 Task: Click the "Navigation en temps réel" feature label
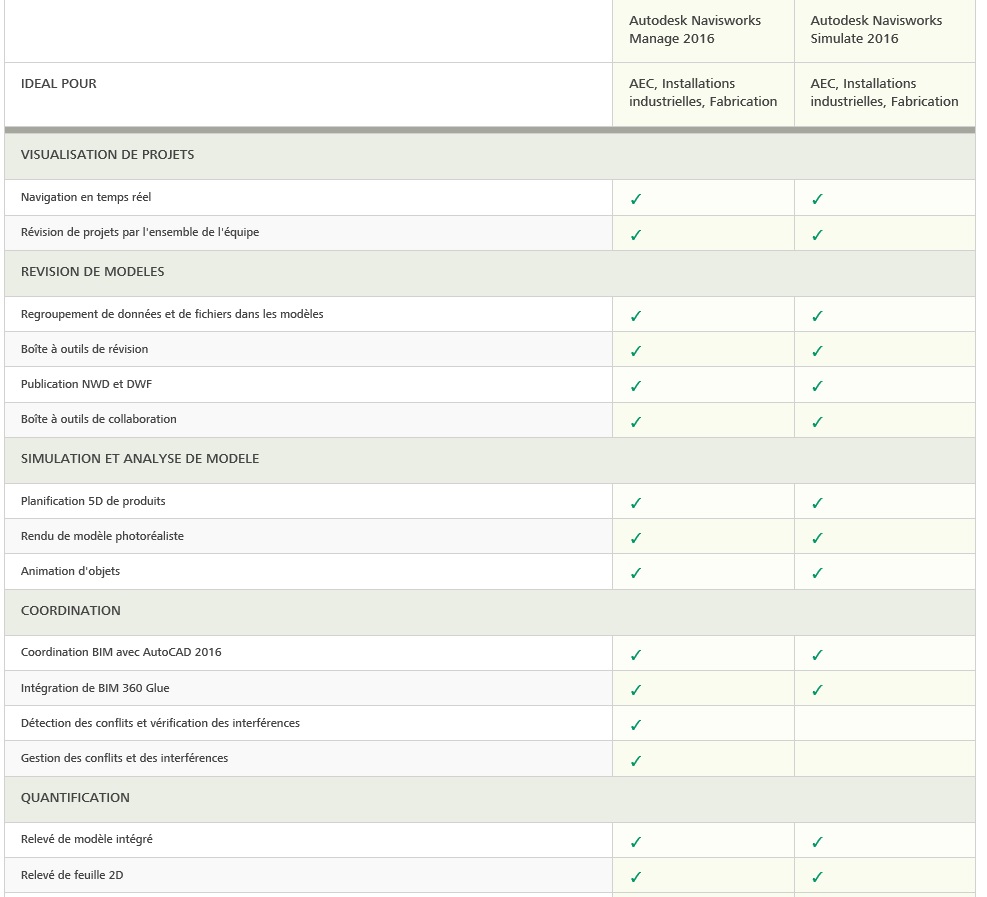[x=86, y=197]
